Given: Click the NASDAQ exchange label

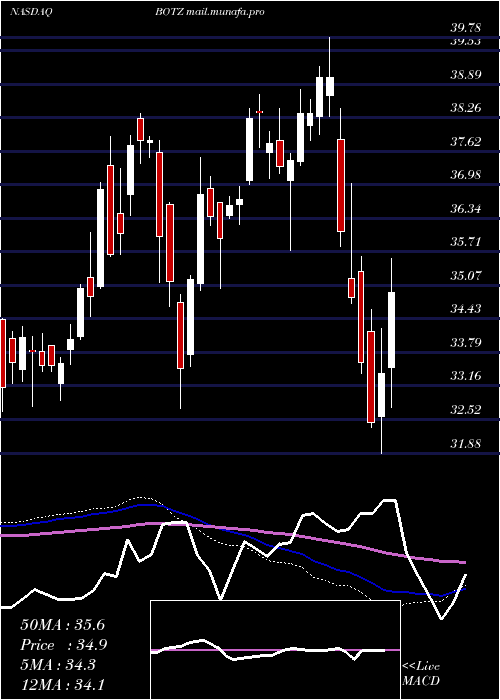Looking at the screenshot, I should pyautogui.click(x=32, y=12).
